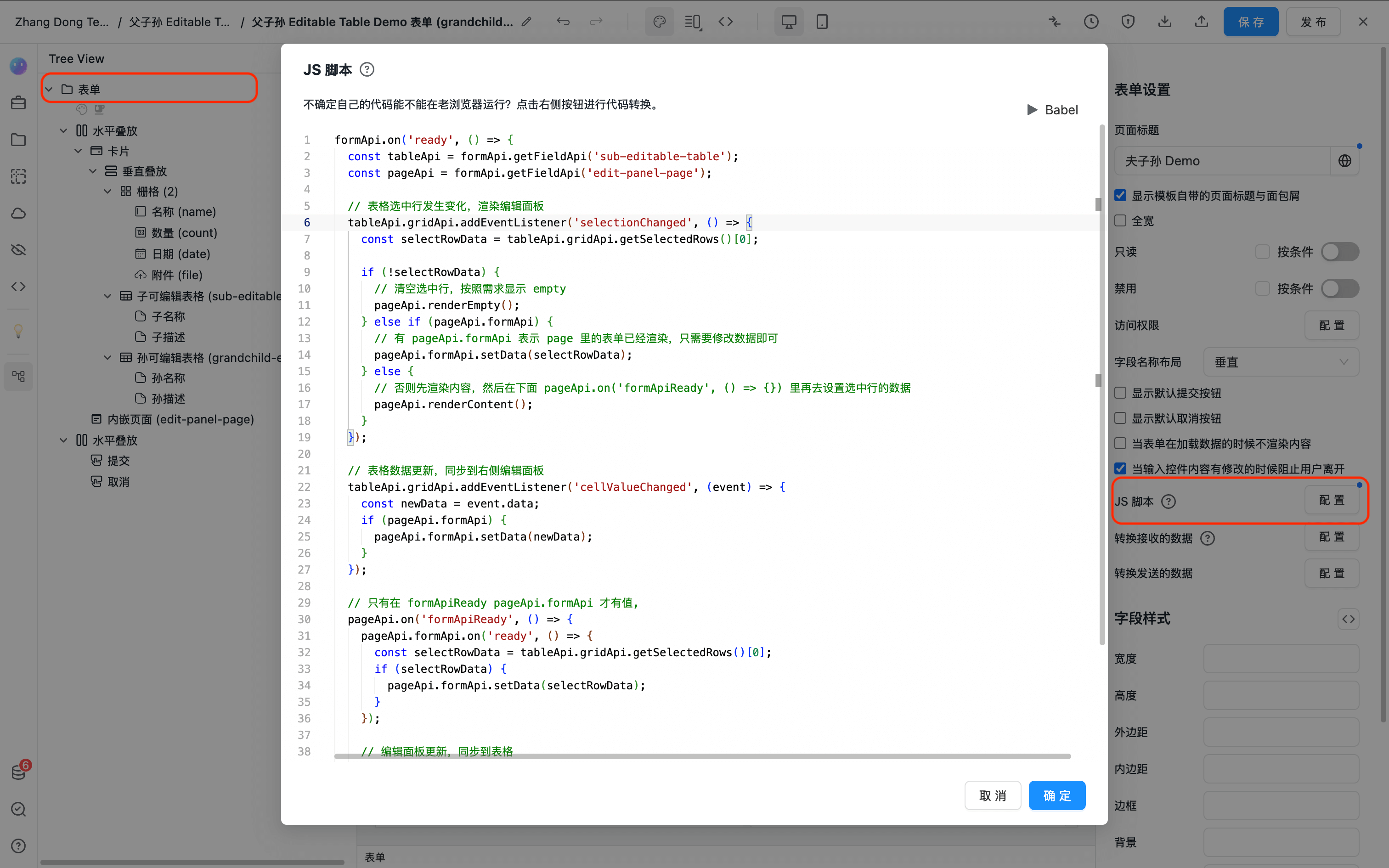This screenshot has height=868, width=1389.
Task: Click the hidden-eye icon in left sidebar
Action: pyautogui.click(x=18, y=250)
